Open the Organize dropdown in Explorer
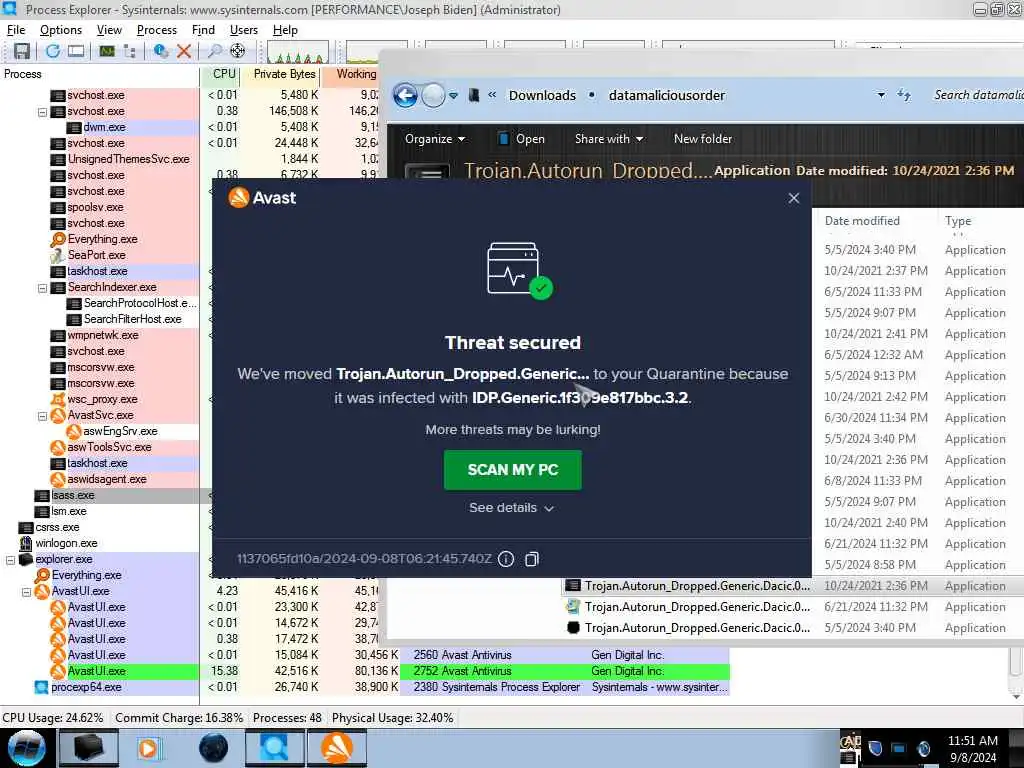The width and height of the screenshot is (1024, 768). coord(435,139)
